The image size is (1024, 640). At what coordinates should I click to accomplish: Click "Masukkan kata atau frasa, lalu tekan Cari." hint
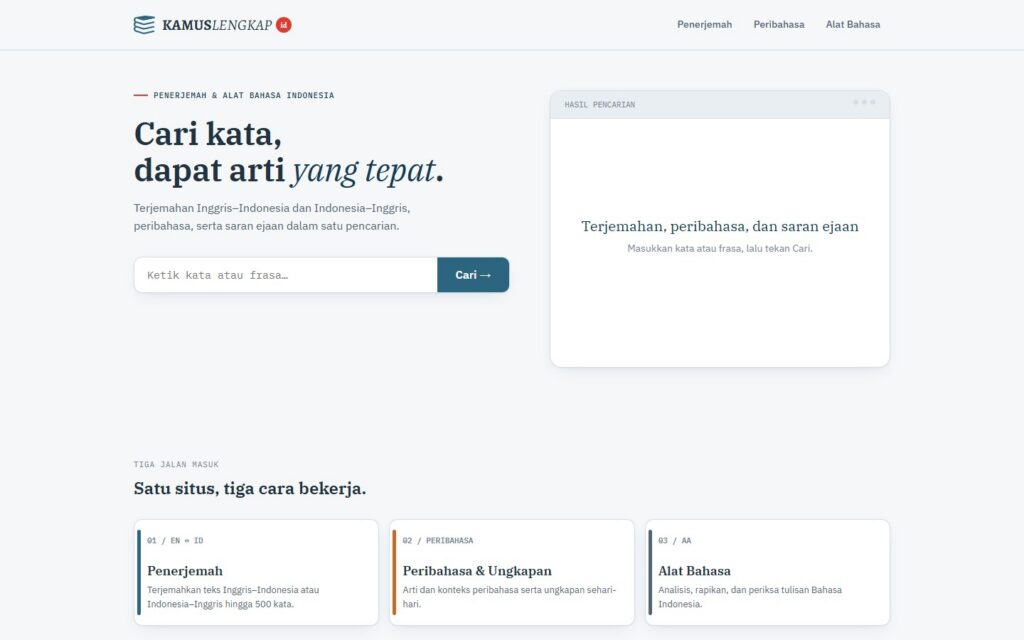(x=720, y=248)
